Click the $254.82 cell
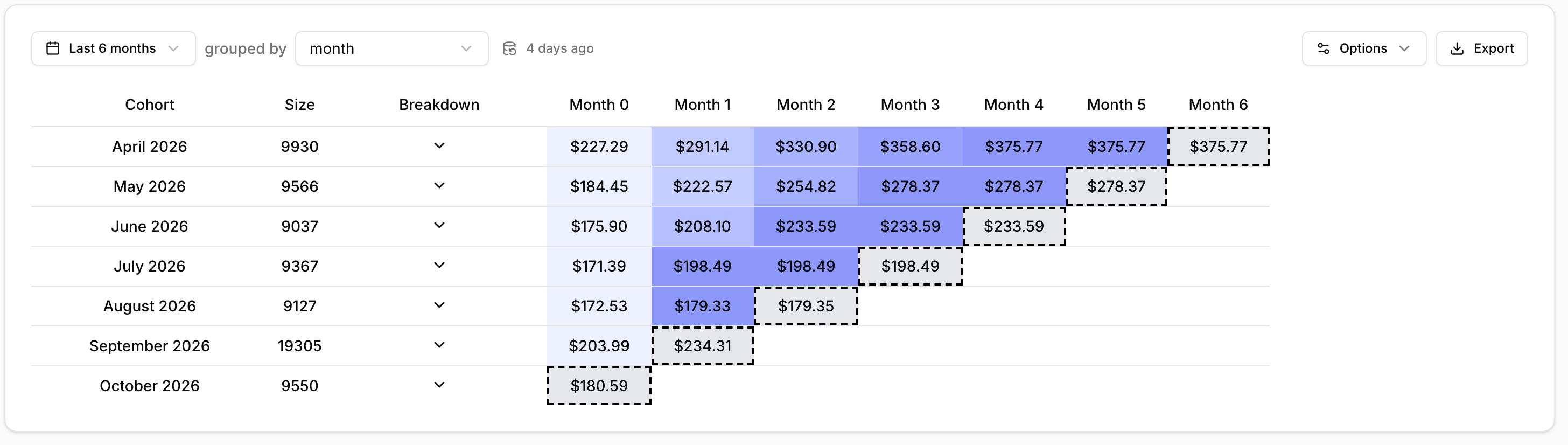Screen dimensions: 1568x445 806,186
